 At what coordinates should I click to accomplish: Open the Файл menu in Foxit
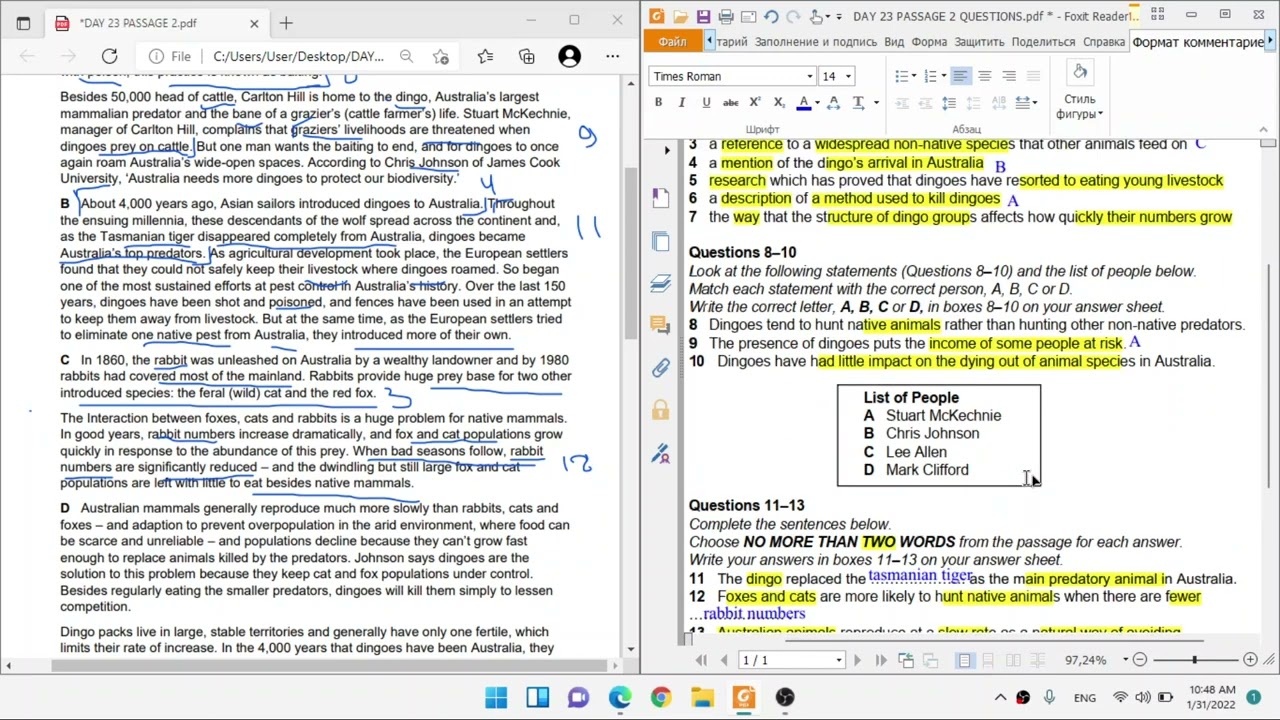672,41
